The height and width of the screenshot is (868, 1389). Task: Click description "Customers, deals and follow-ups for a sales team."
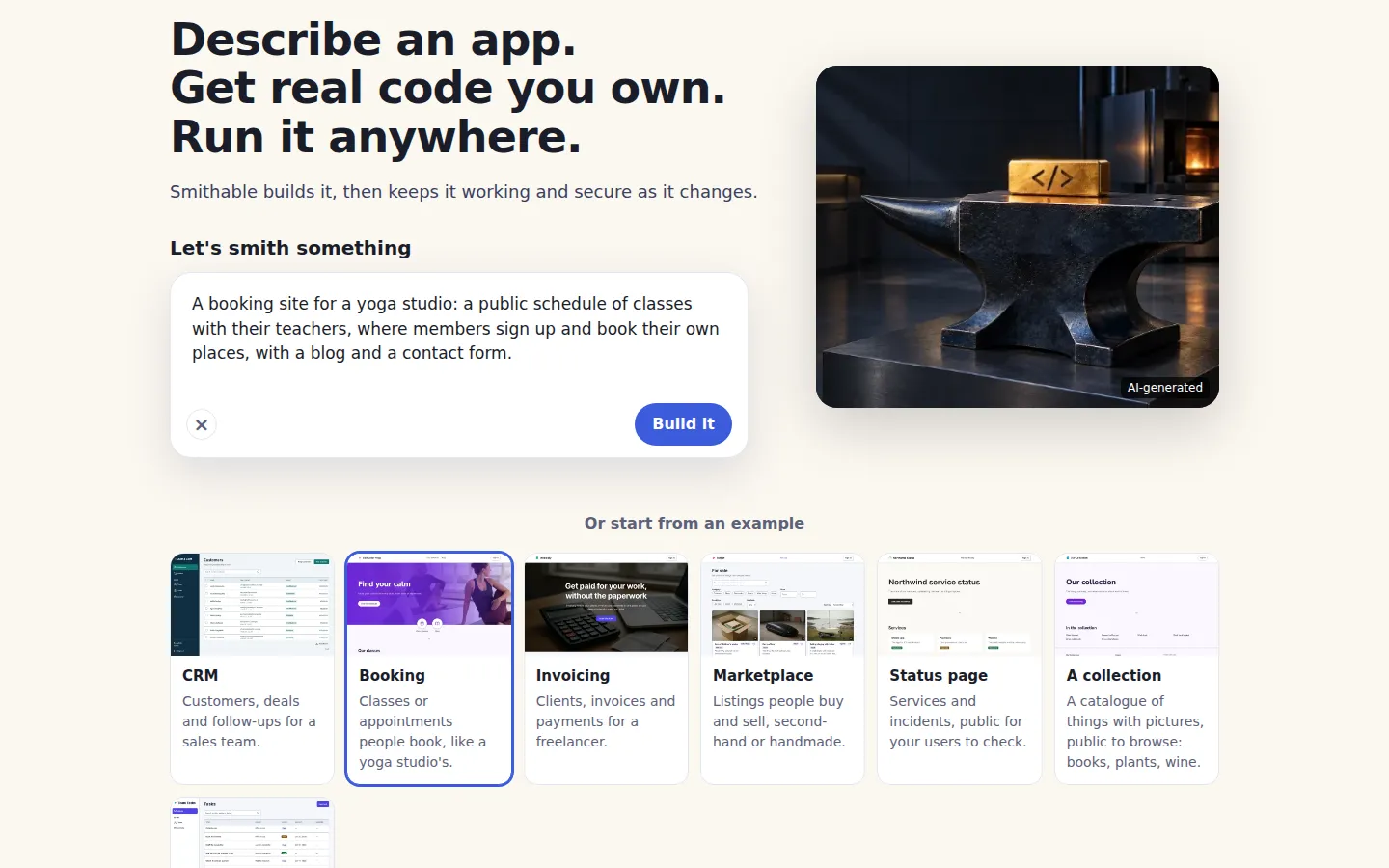pos(249,721)
